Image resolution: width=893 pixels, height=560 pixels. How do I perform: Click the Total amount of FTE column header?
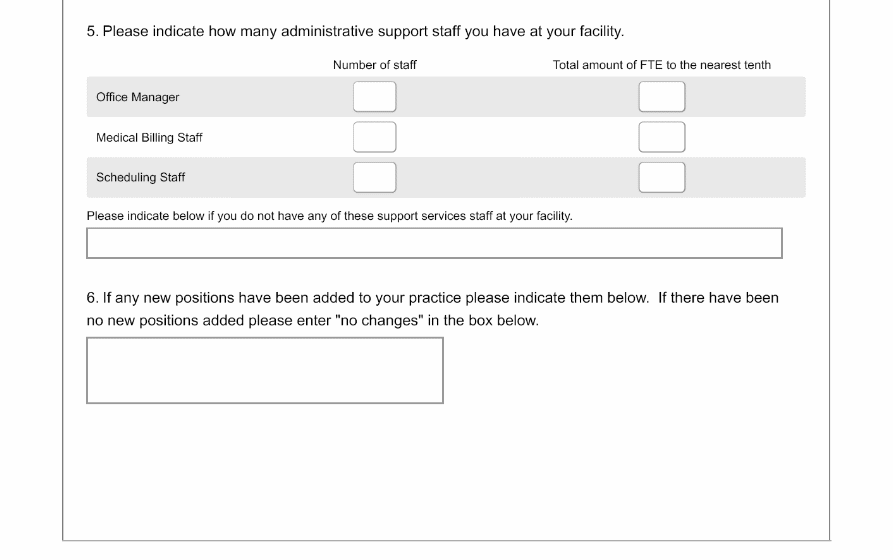(x=662, y=65)
